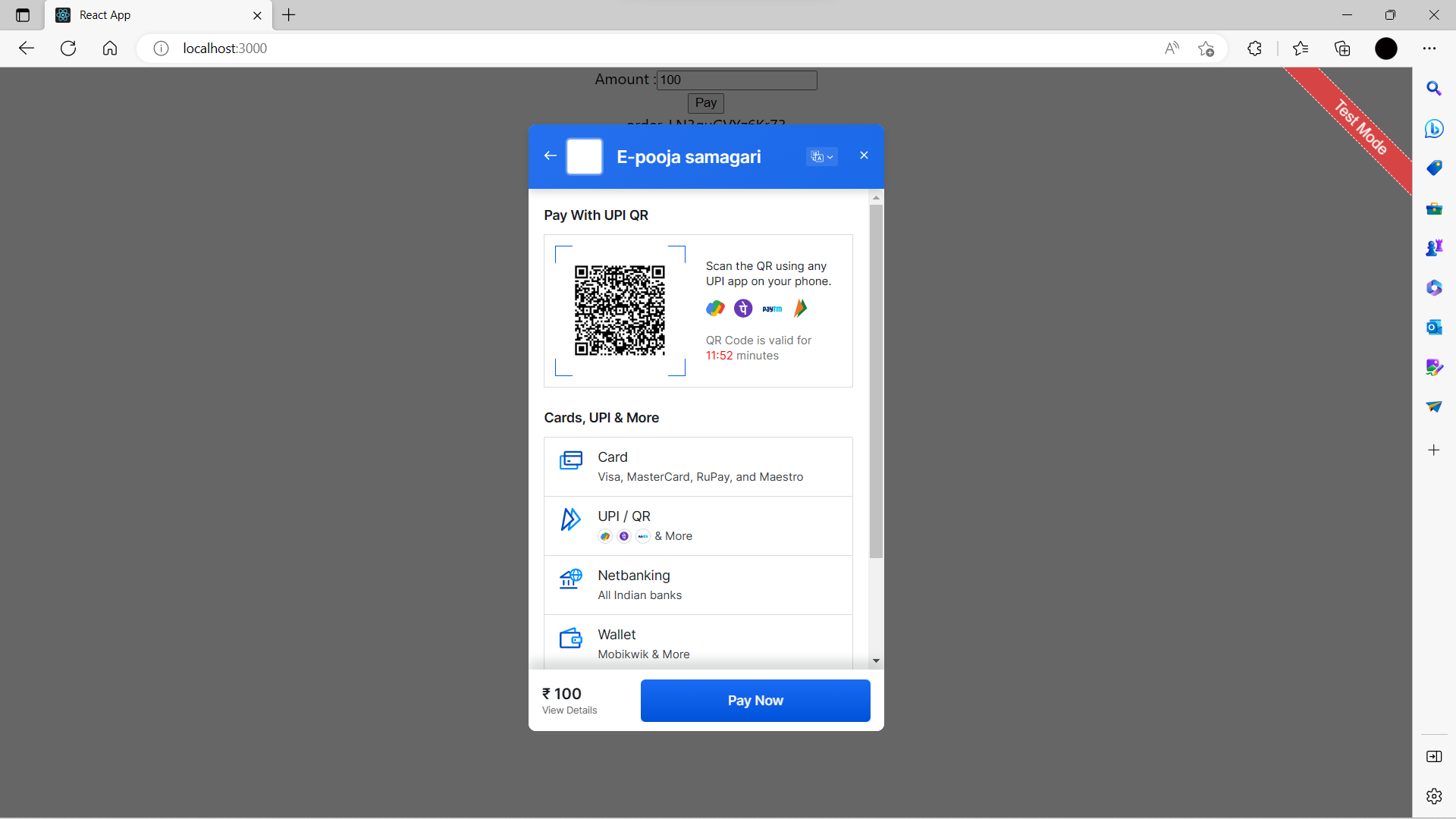Select the Card payment option
This screenshot has height=819, width=1456.
698,466
